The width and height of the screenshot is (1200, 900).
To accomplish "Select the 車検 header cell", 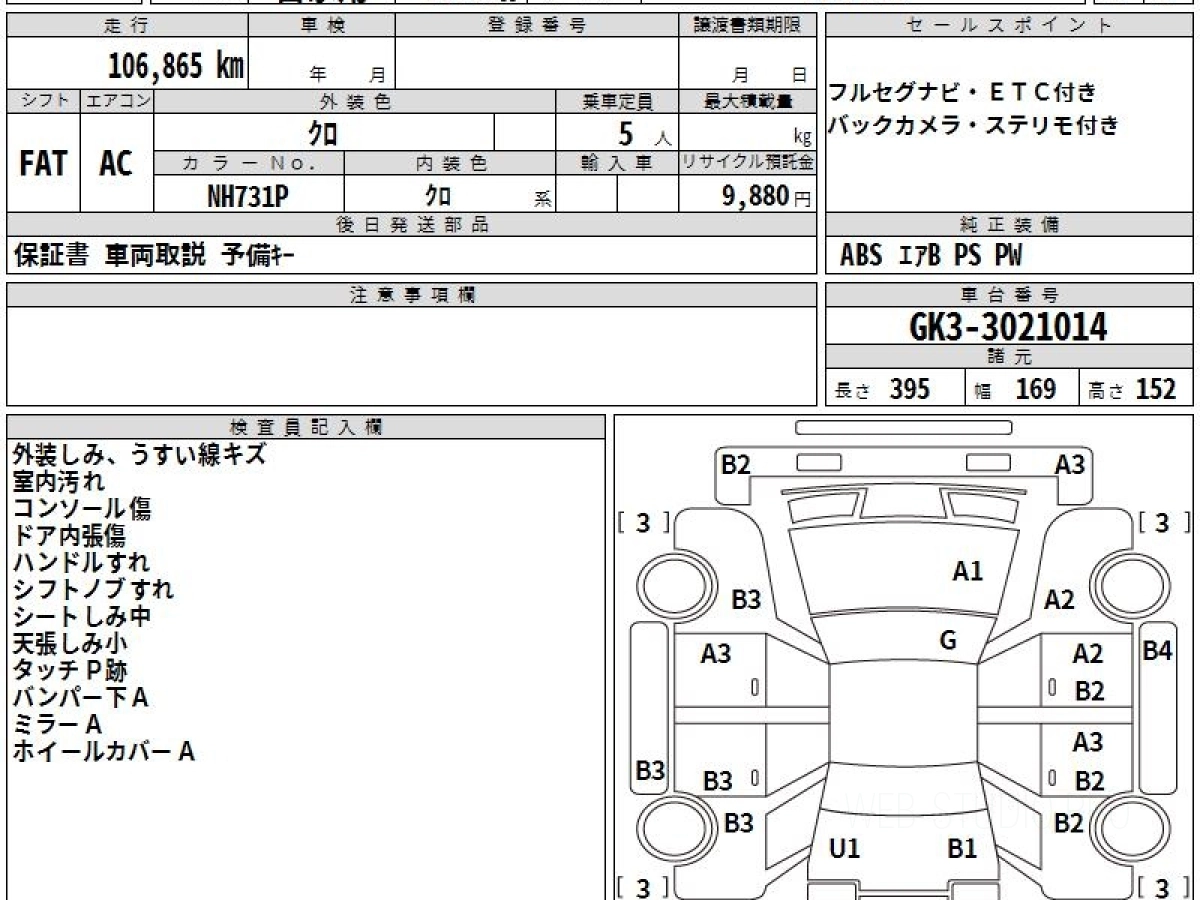I will click(322, 26).
